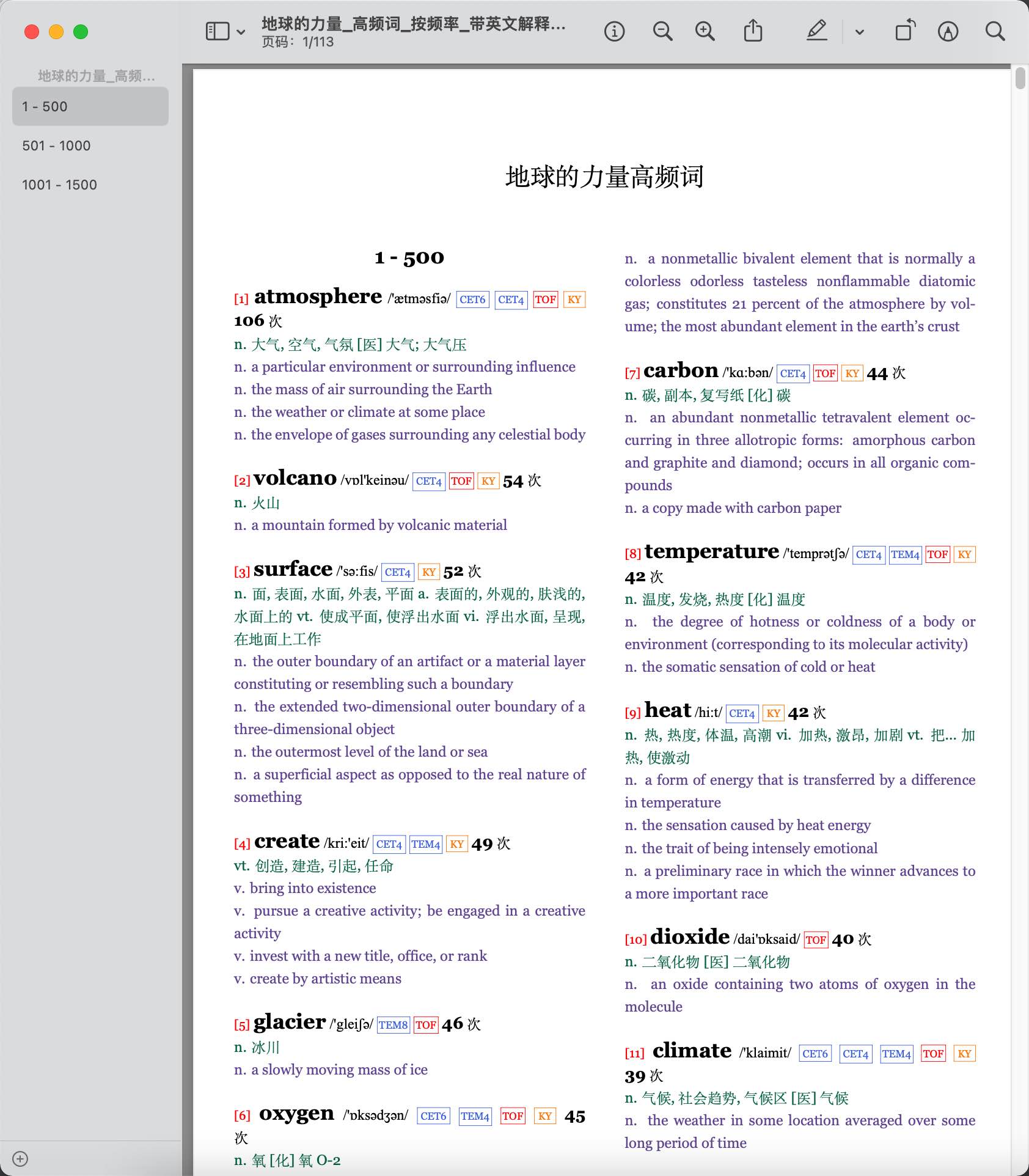Click the word "surface" entry

(x=293, y=569)
